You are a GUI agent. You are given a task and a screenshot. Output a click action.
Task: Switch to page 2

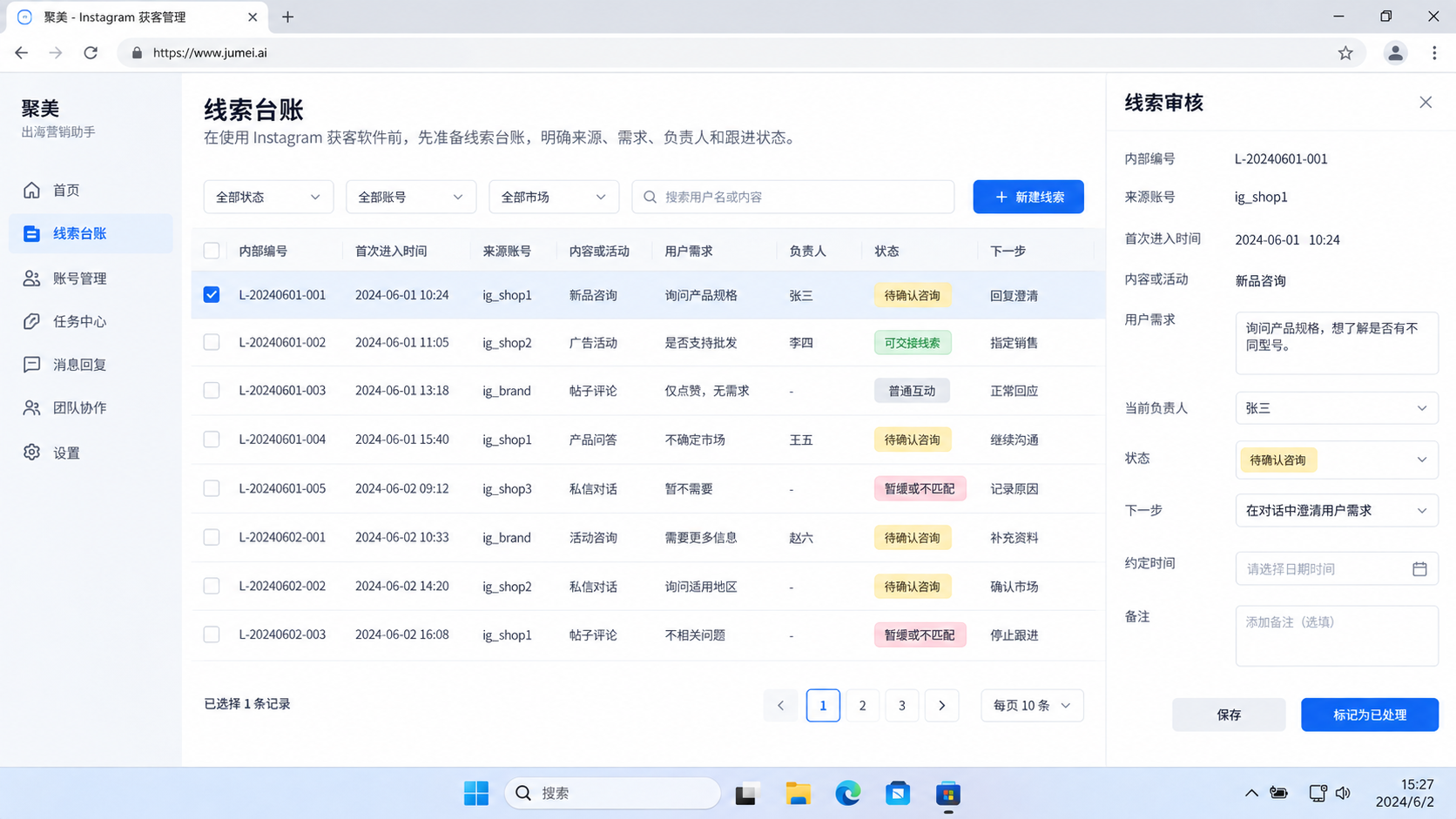[862, 706]
